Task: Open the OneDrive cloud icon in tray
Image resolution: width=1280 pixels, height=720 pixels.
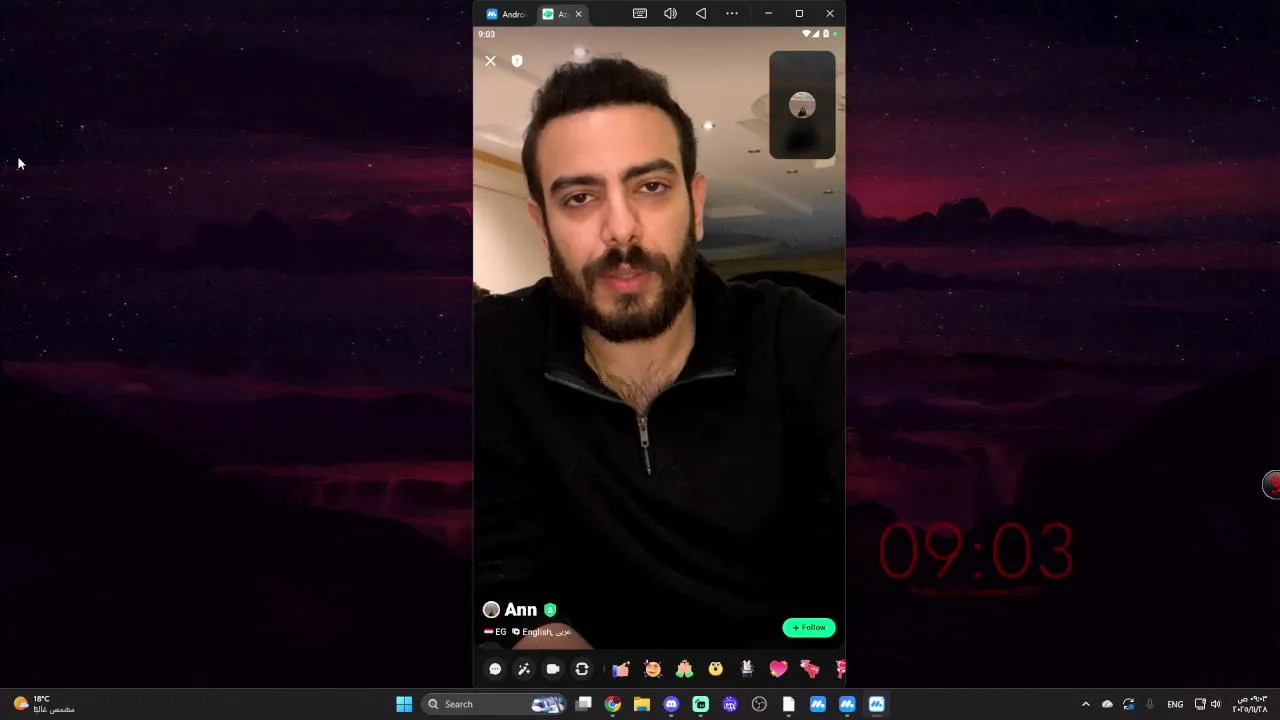Action: pos(1107,704)
